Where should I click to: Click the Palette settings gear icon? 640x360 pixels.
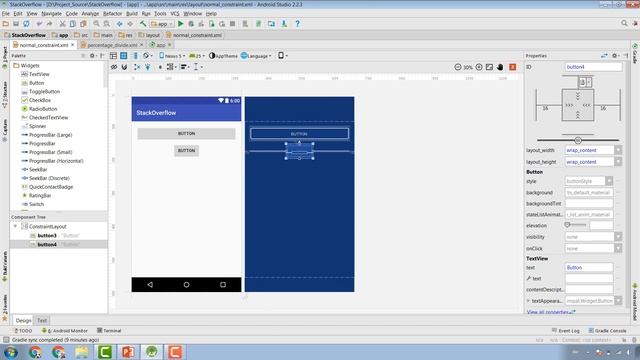point(92,56)
